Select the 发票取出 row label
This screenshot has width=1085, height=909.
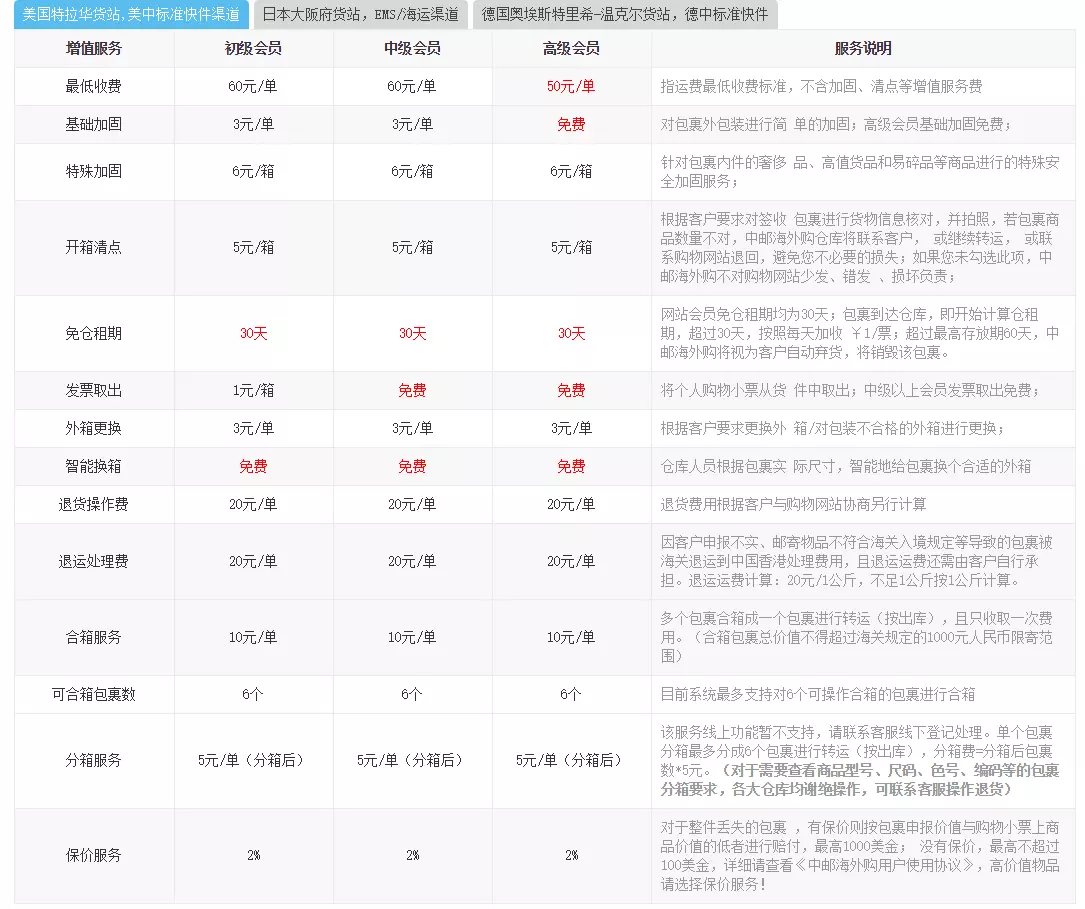(x=93, y=391)
